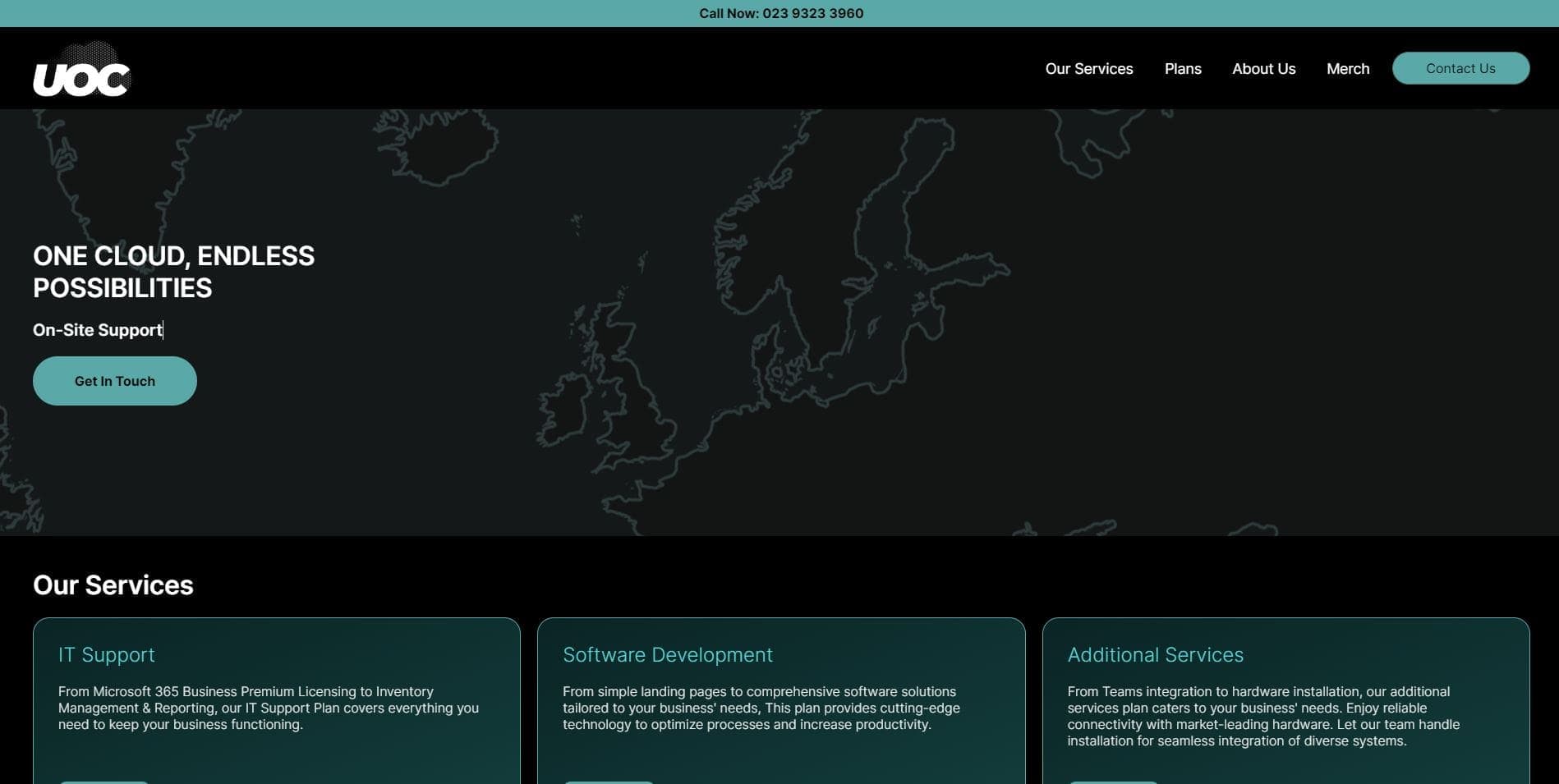Click the Get In Touch button
The height and width of the screenshot is (784, 1559).
click(x=115, y=381)
